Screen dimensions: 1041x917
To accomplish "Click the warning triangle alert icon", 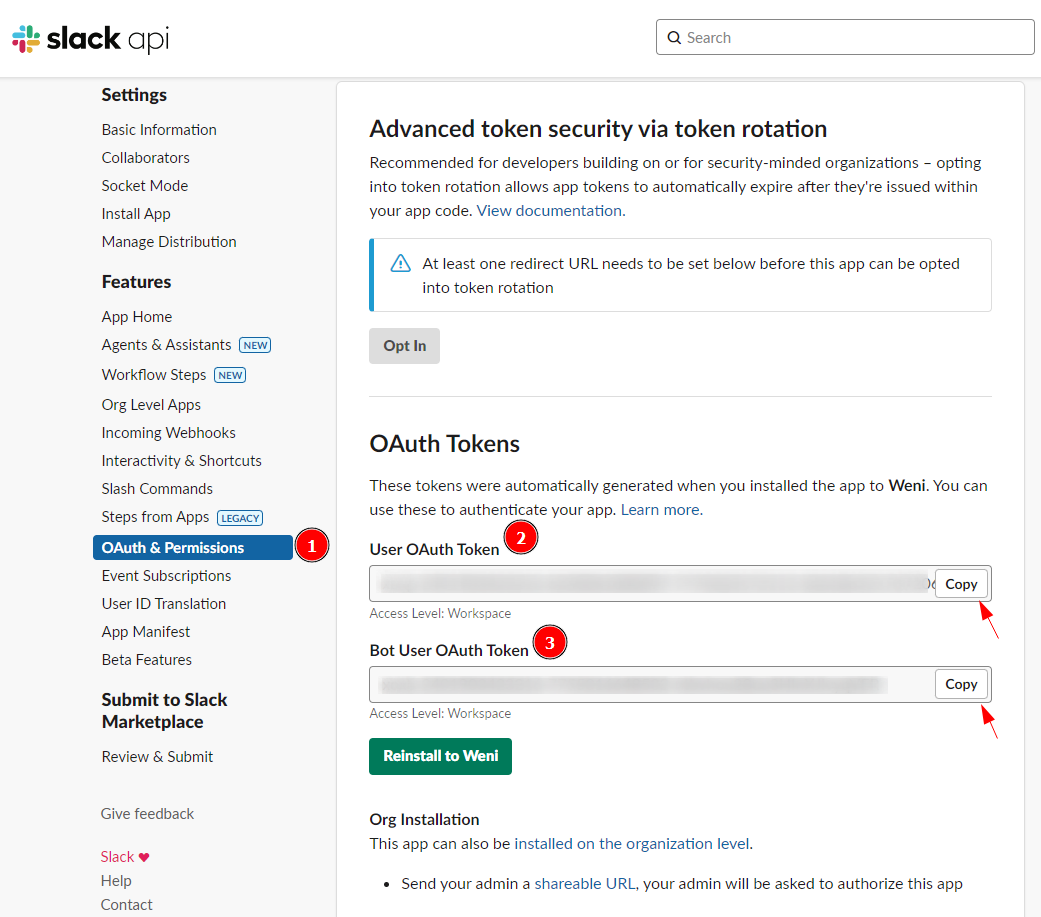I will pyautogui.click(x=401, y=264).
